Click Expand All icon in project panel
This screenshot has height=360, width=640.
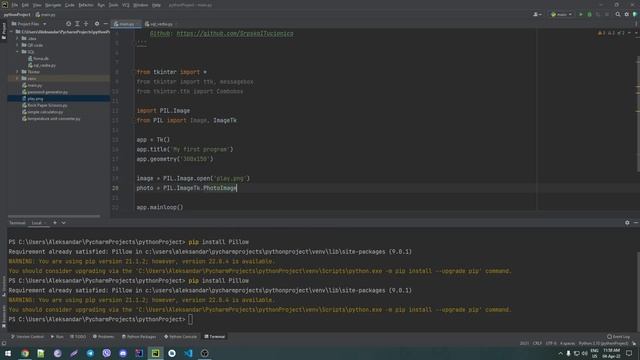click(77, 24)
